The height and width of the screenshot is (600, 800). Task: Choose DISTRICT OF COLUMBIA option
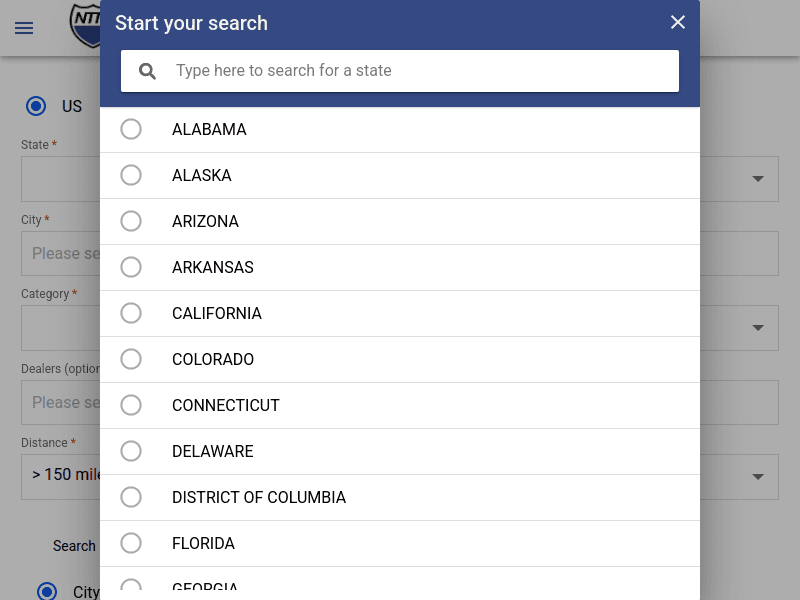pos(131,497)
